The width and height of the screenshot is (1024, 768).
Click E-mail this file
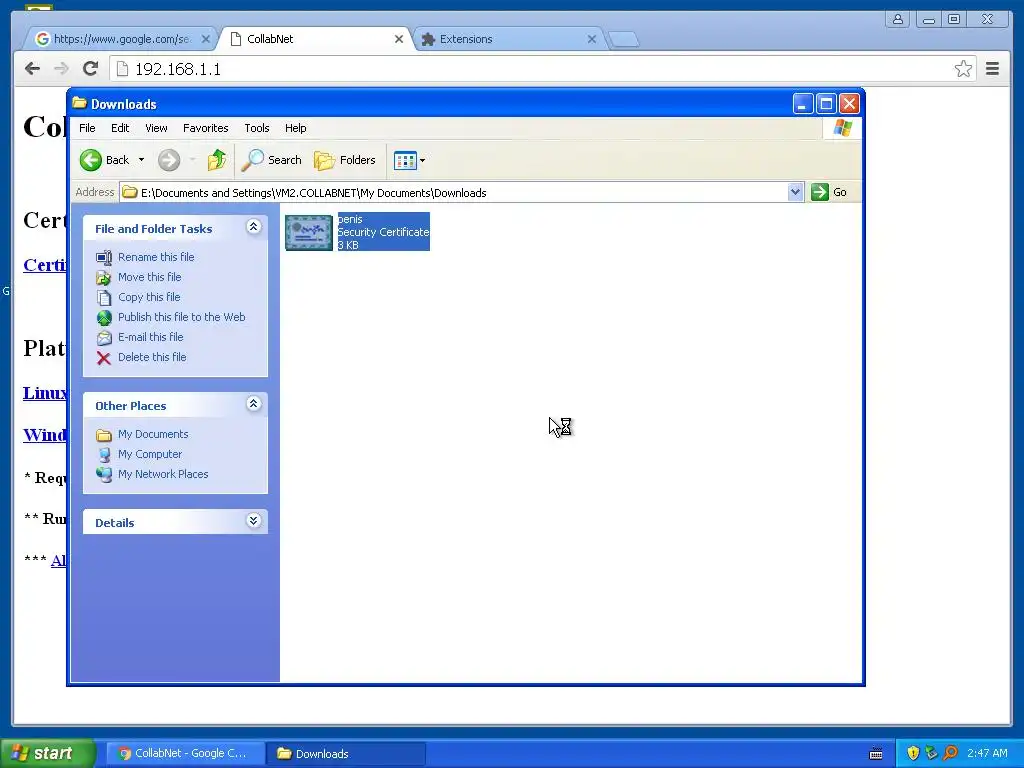click(150, 338)
